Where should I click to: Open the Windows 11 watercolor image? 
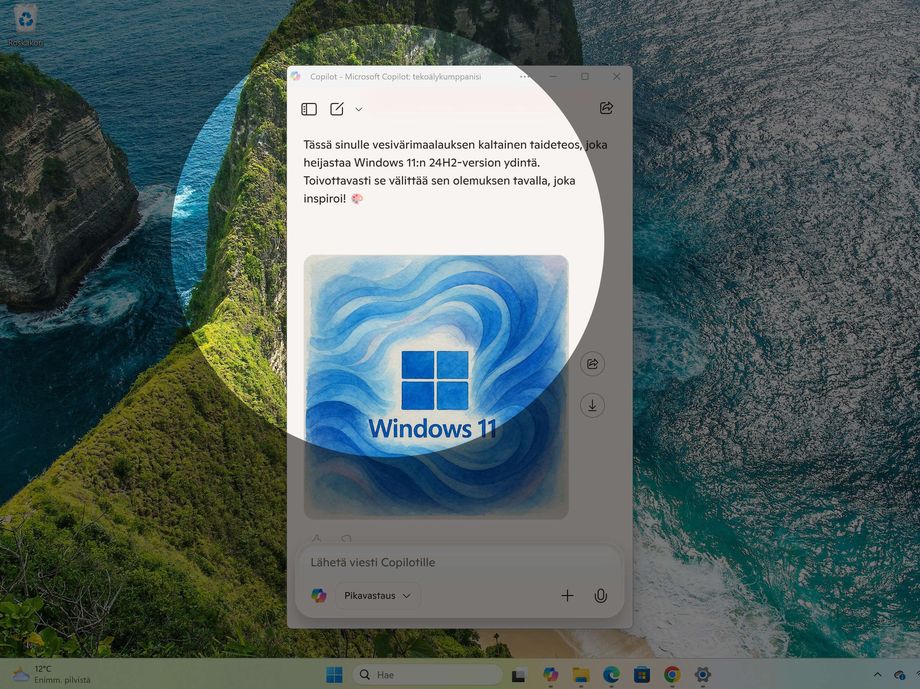[436, 386]
